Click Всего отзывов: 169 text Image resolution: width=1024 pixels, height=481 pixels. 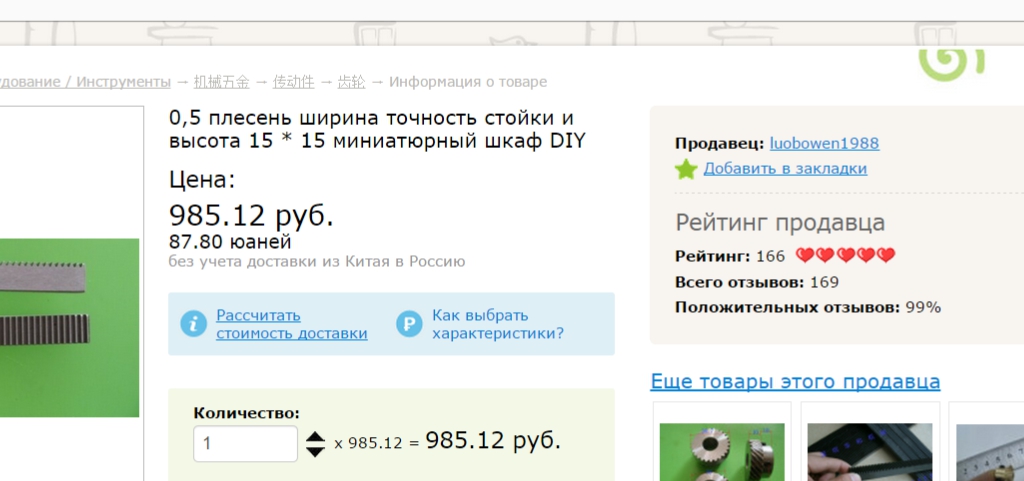pos(757,283)
